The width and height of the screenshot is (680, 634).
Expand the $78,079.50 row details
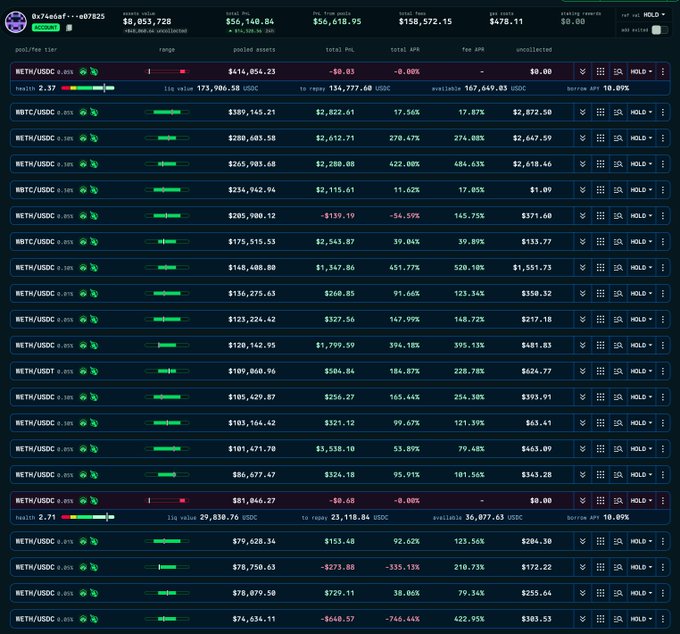click(582, 593)
